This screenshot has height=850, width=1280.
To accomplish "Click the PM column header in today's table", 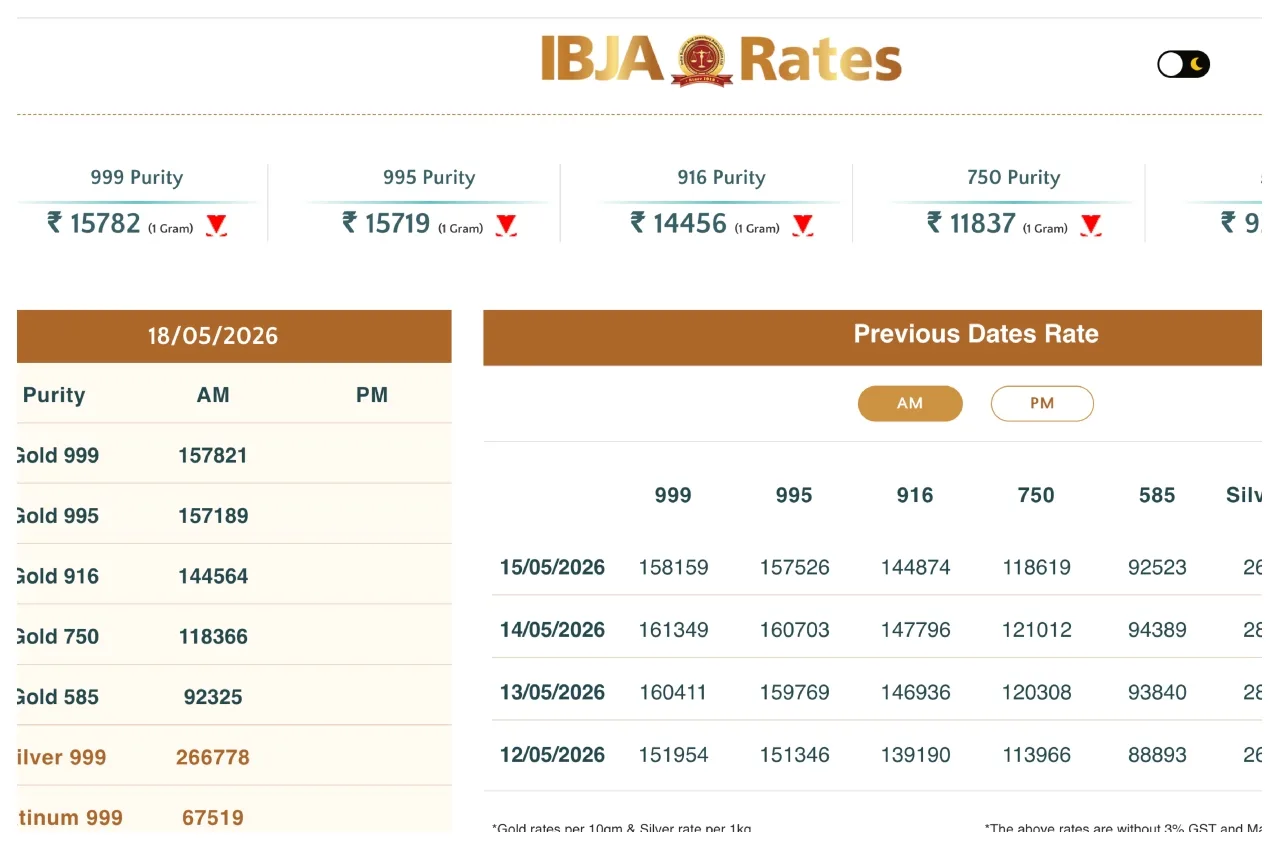I will (x=372, y=395).
